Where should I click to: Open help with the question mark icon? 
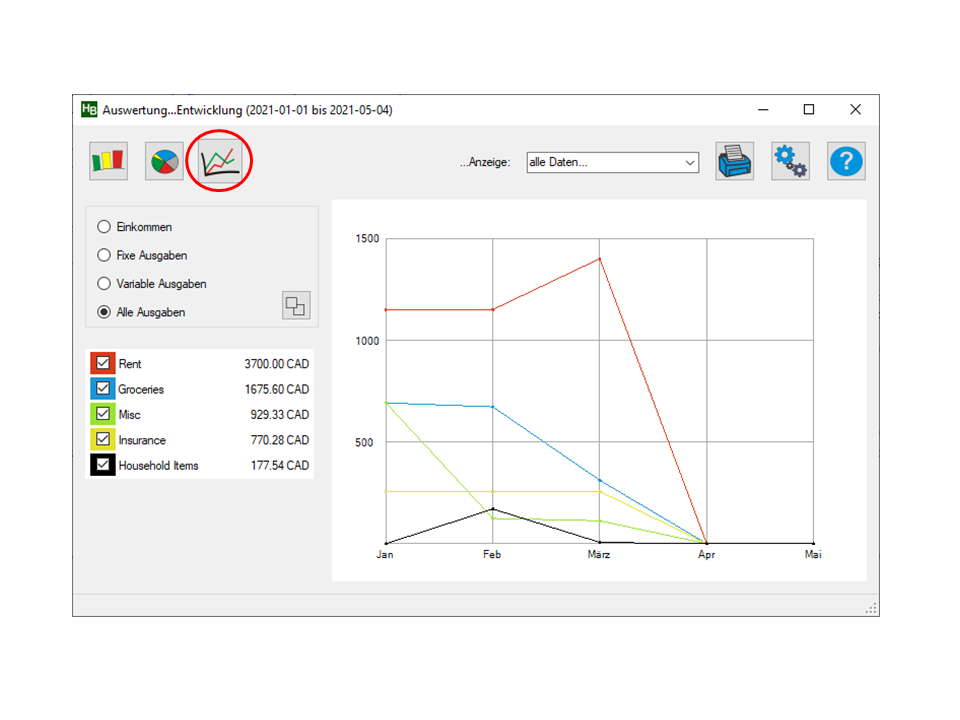click(846, 161)
